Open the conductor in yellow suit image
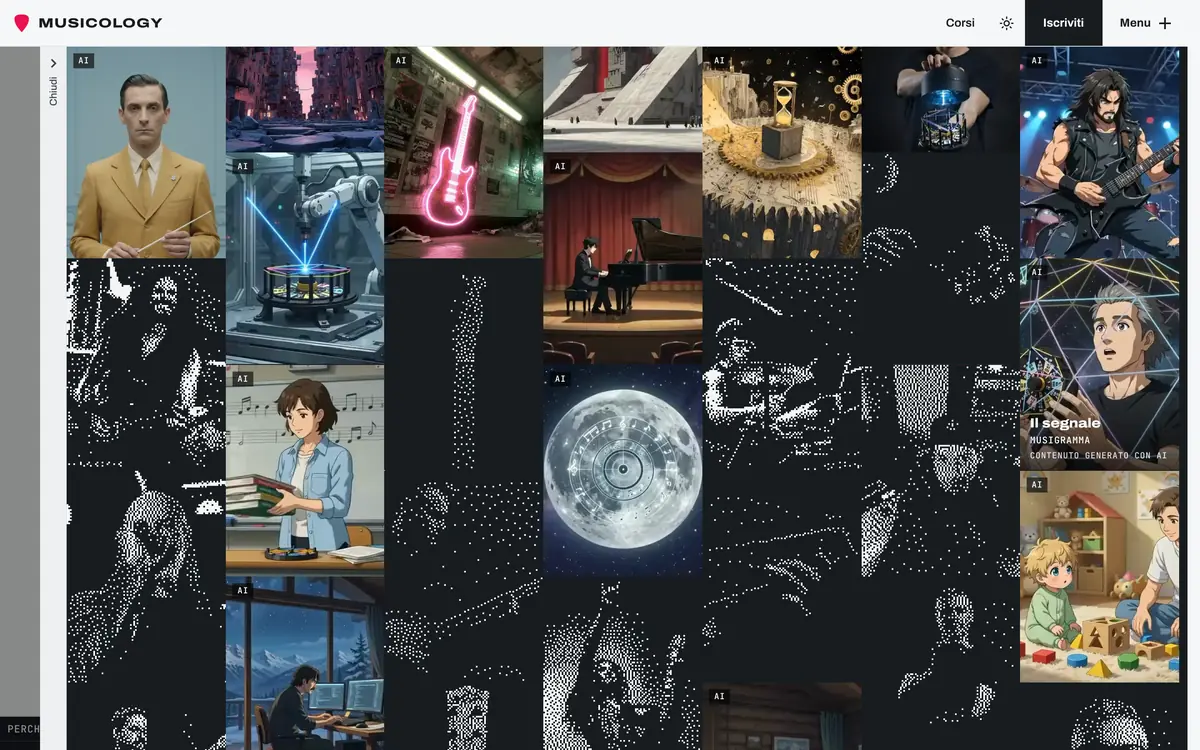 pos(146,153)
